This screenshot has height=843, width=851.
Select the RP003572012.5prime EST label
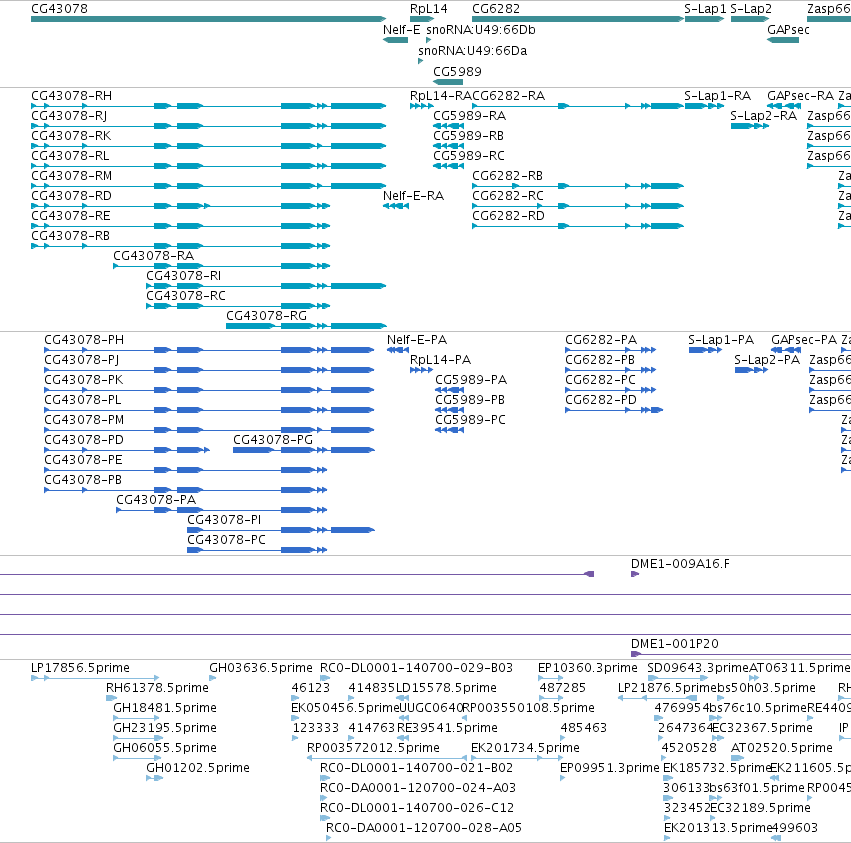(373, 748)
